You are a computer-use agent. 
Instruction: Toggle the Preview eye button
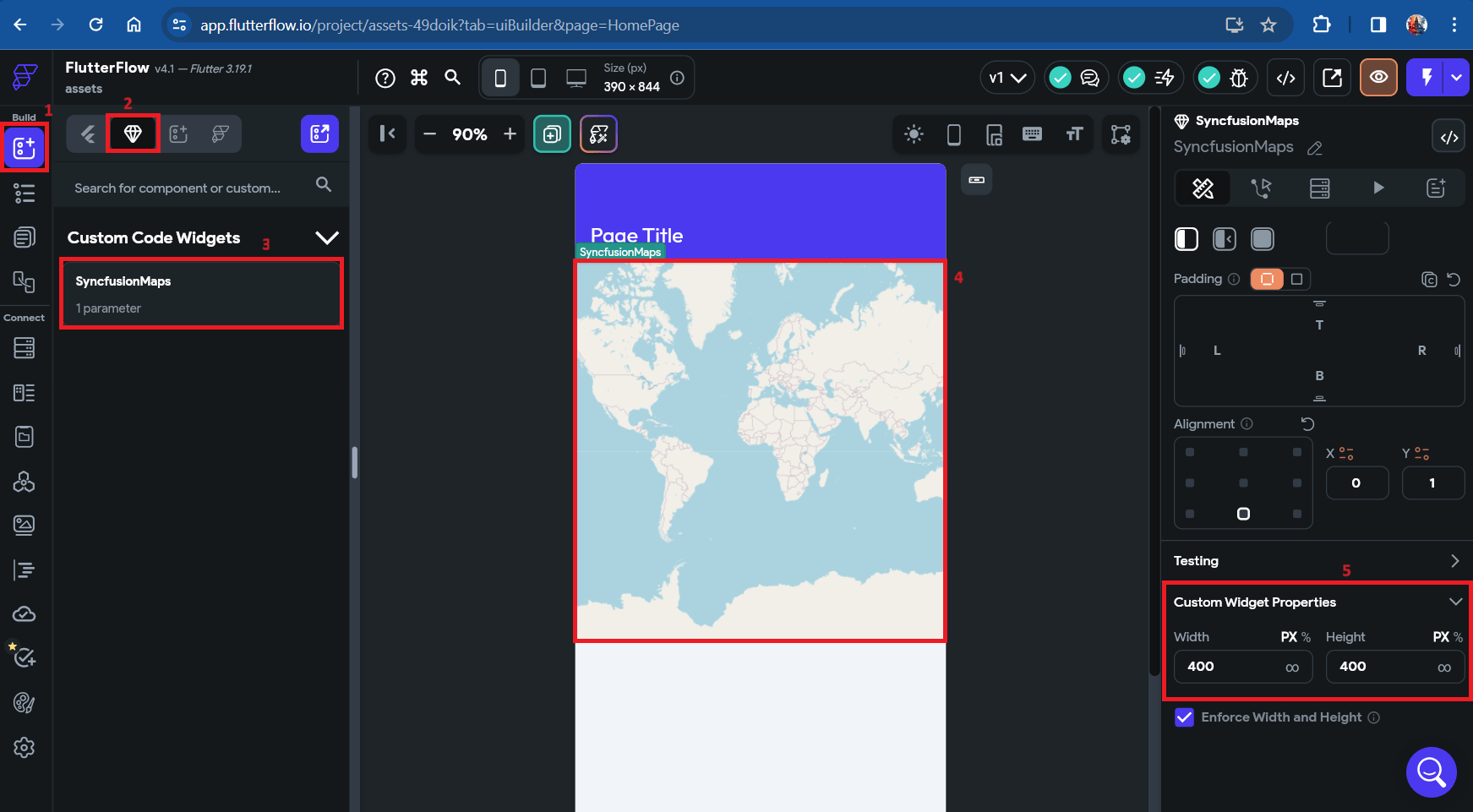1378,78
